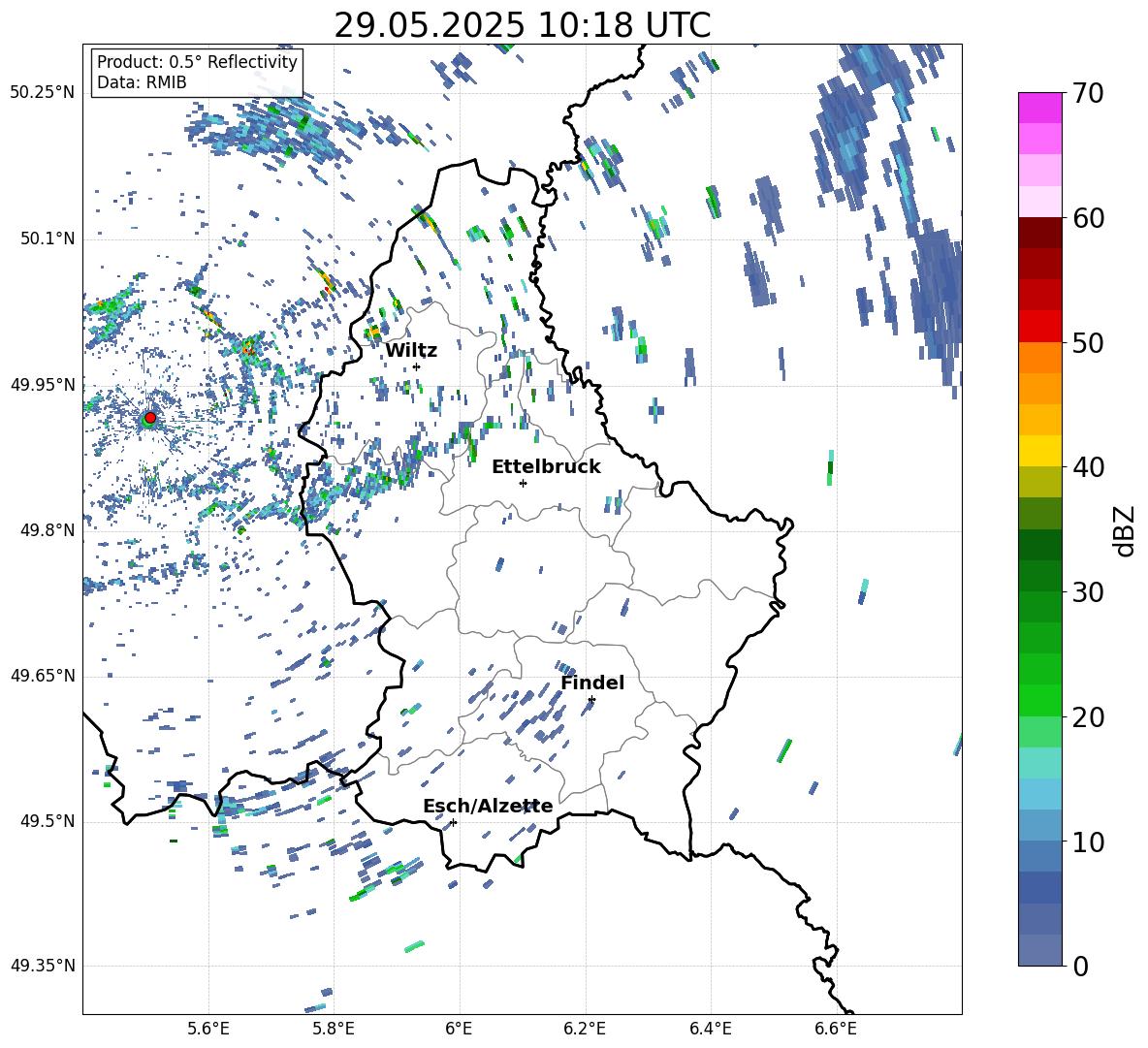This screenshot has width=1148, height=1048.
Task: Click the Esch/Alzette city label
Action: pyautogui.click(x=488, y=807)
